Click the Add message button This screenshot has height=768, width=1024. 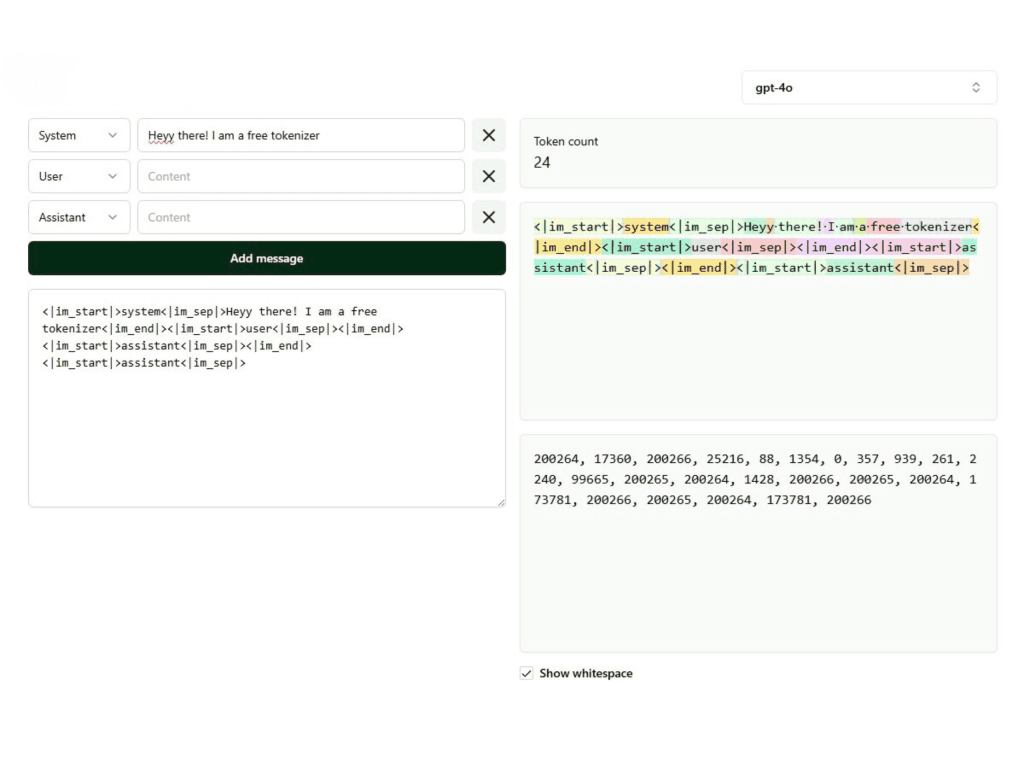[266, 258]
